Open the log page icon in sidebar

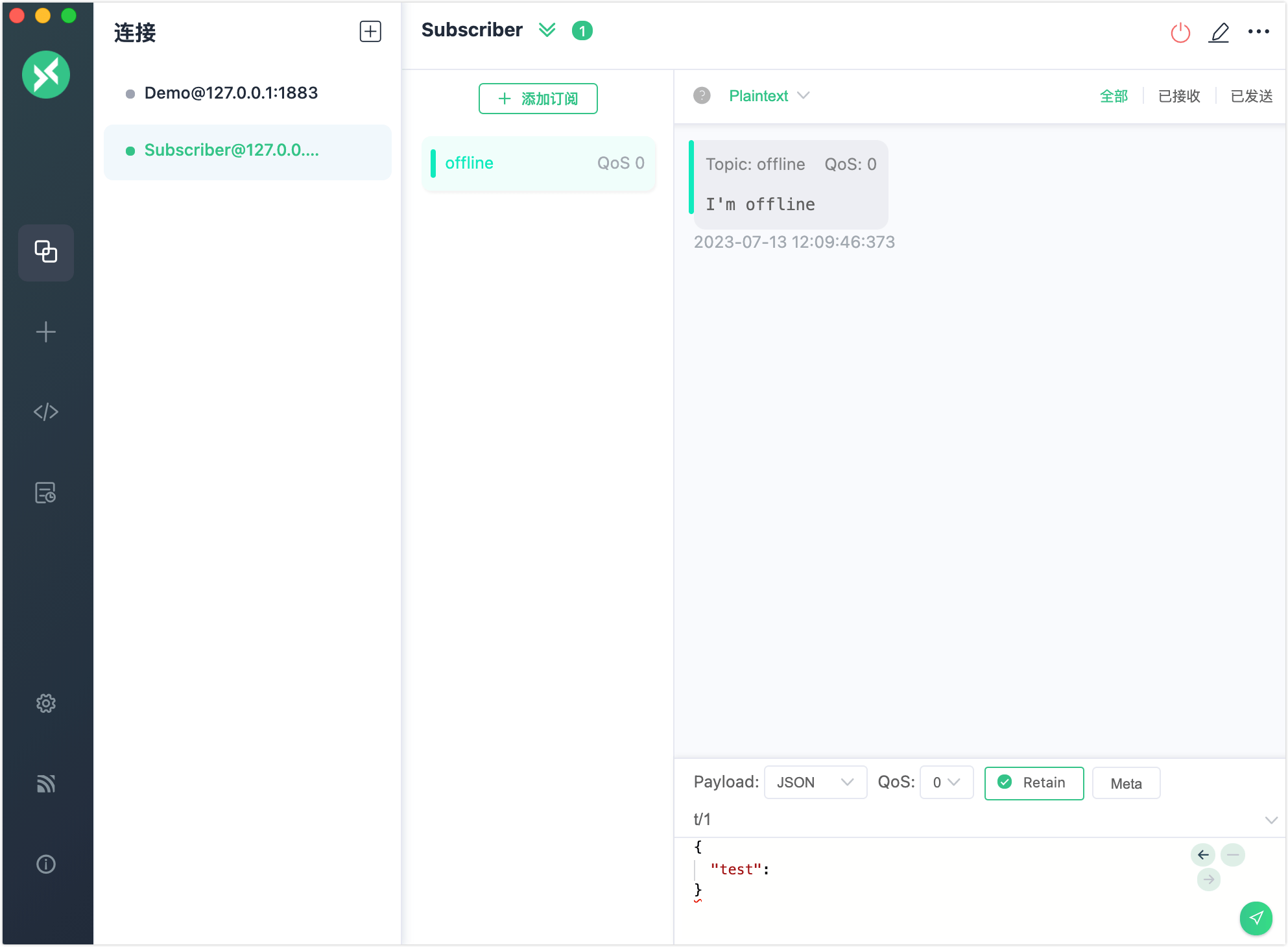(46, 493)
